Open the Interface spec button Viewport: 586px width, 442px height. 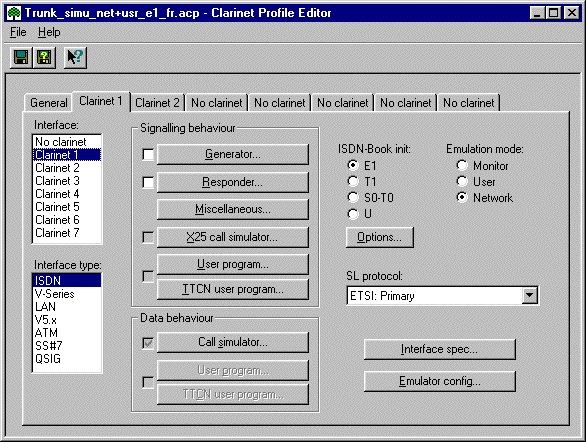[440, 349]
